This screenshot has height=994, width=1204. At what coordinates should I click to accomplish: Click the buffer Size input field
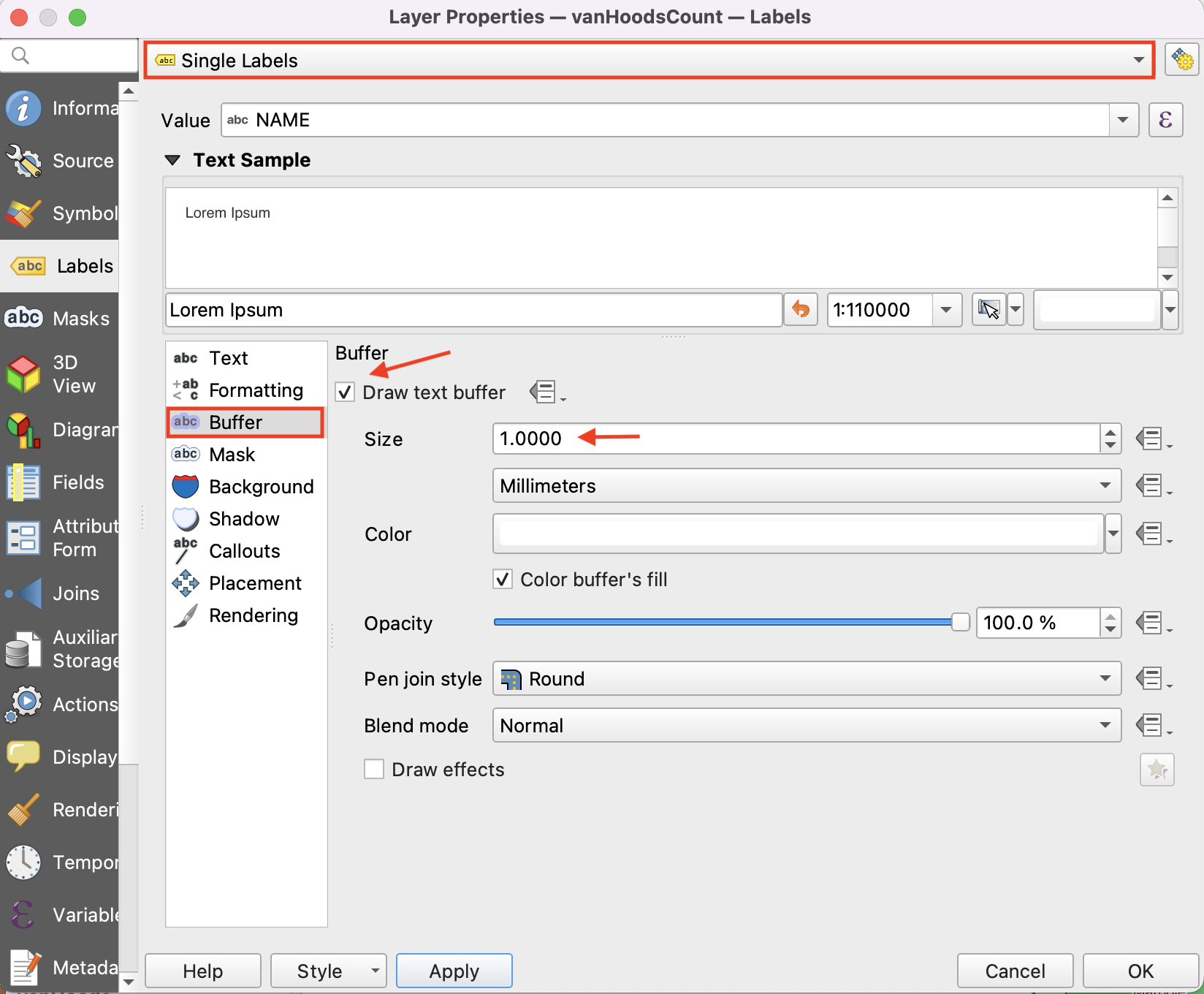coord(796,439)
